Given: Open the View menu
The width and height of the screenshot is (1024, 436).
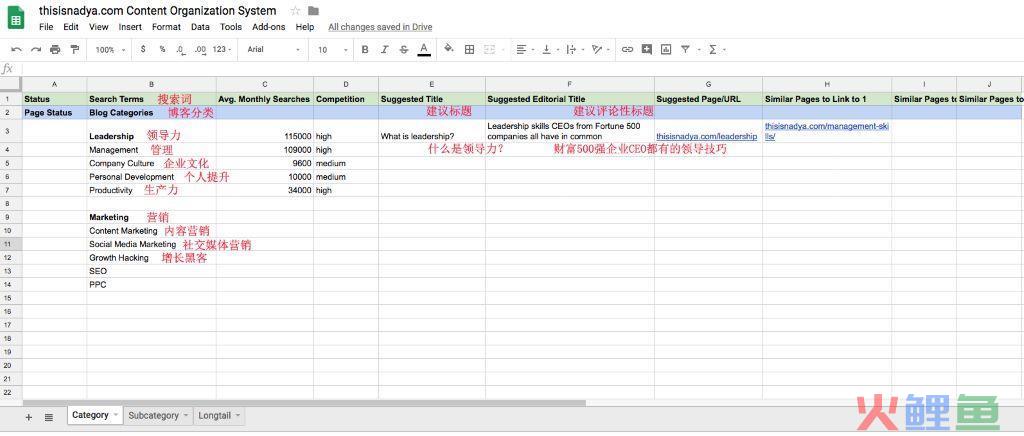Looking at the screenshot, I should pyautogui.click(x=99, y=27).
